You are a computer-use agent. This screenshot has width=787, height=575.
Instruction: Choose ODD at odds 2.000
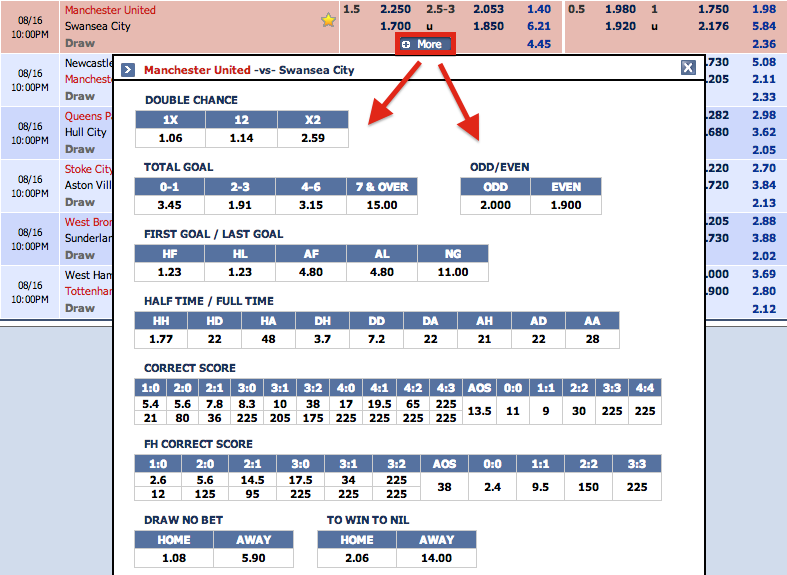(495, 205)
